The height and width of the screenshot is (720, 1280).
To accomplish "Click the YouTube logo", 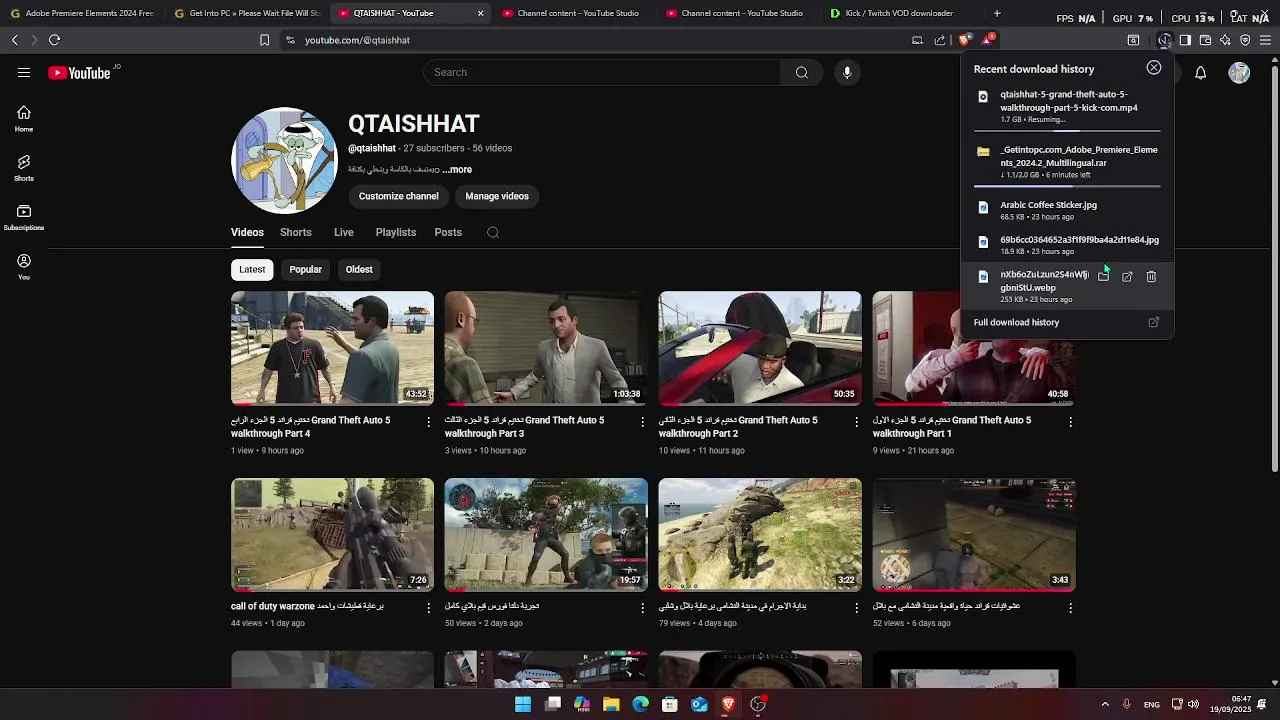I will (79, 73).
